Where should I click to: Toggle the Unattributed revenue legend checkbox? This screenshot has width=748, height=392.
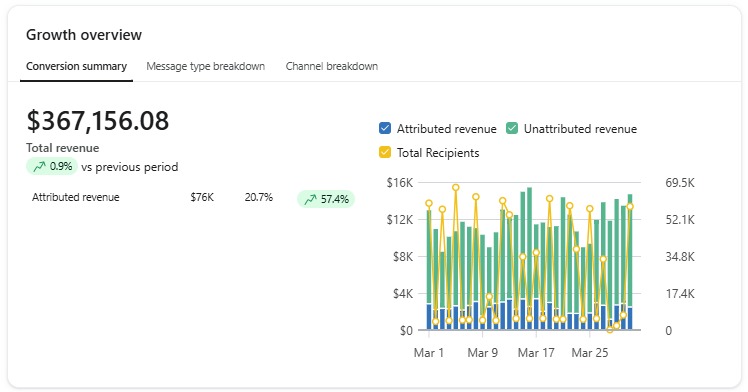tap(512, 128)
